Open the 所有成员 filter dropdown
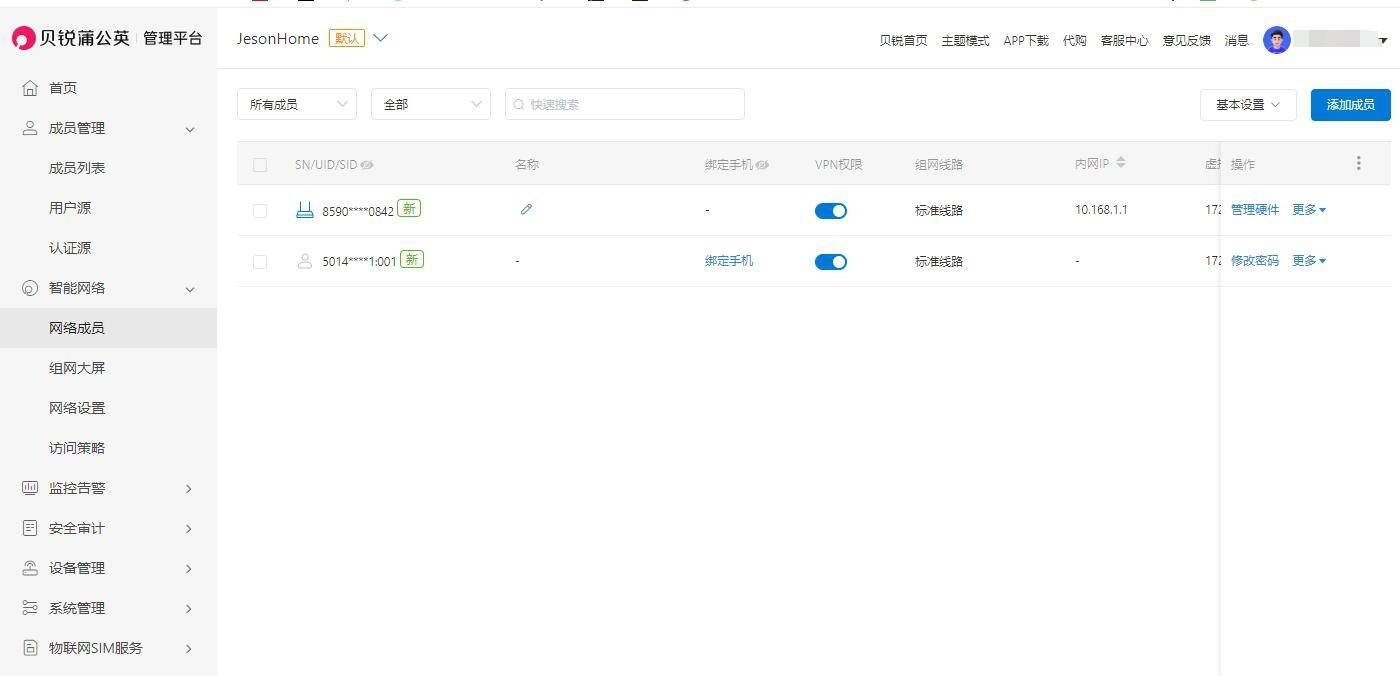1400x676 pixels. pos(297,104)
